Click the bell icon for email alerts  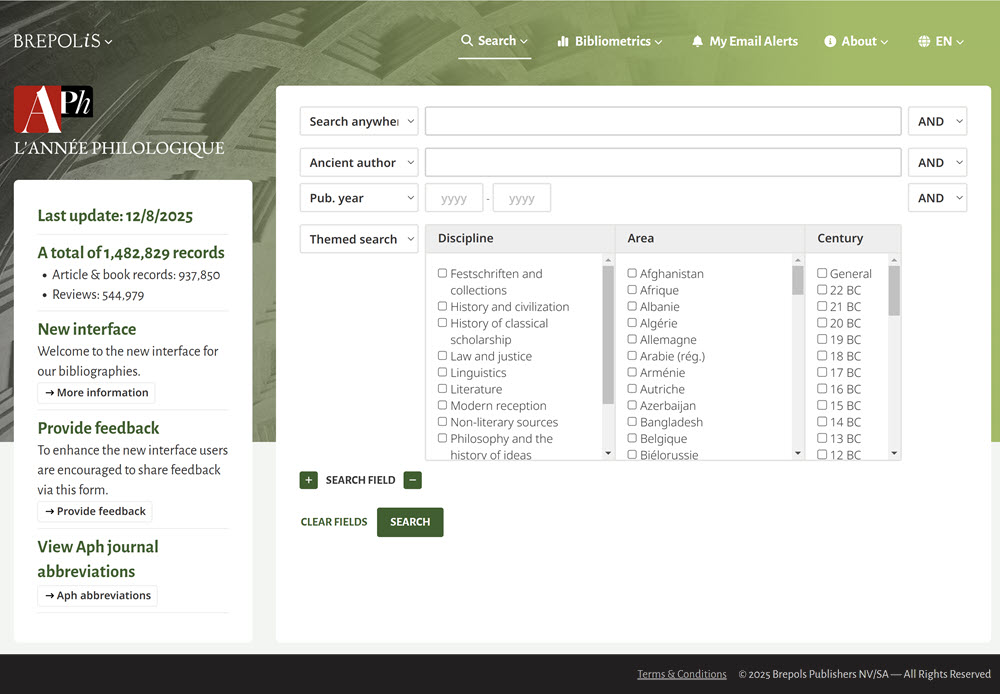(697, 42)
